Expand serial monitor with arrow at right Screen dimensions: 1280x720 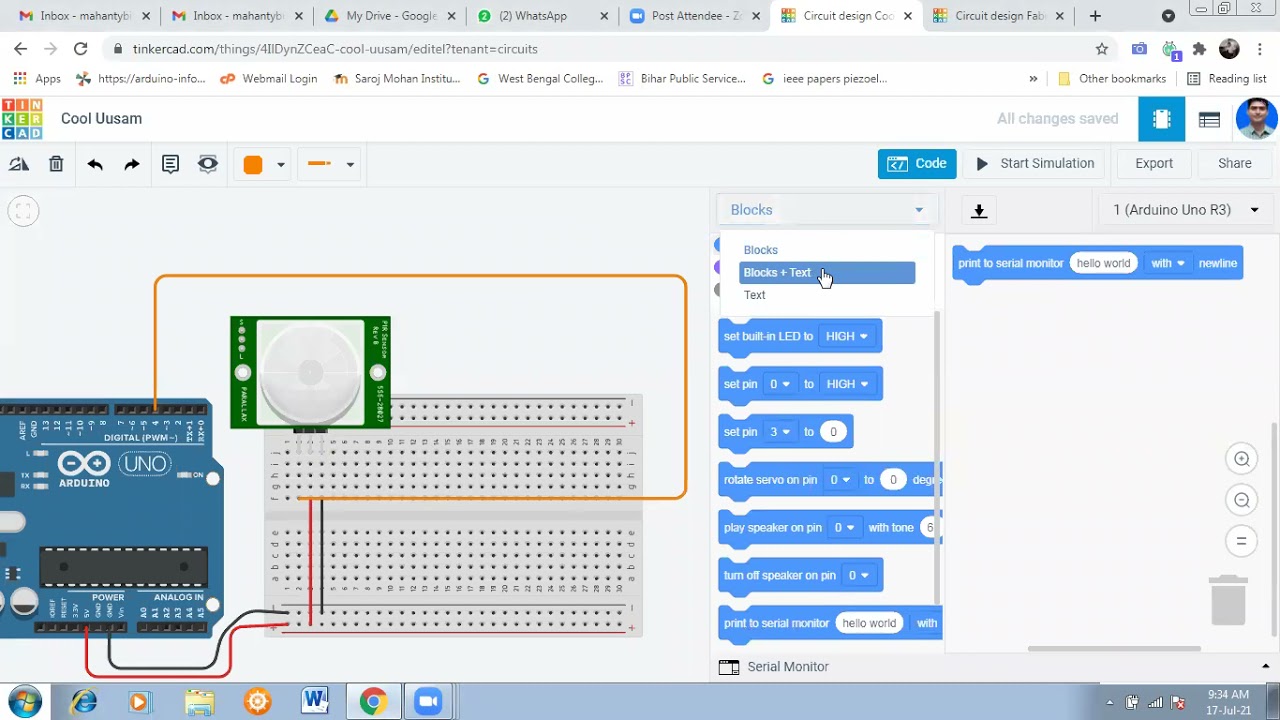point(1265,667)
